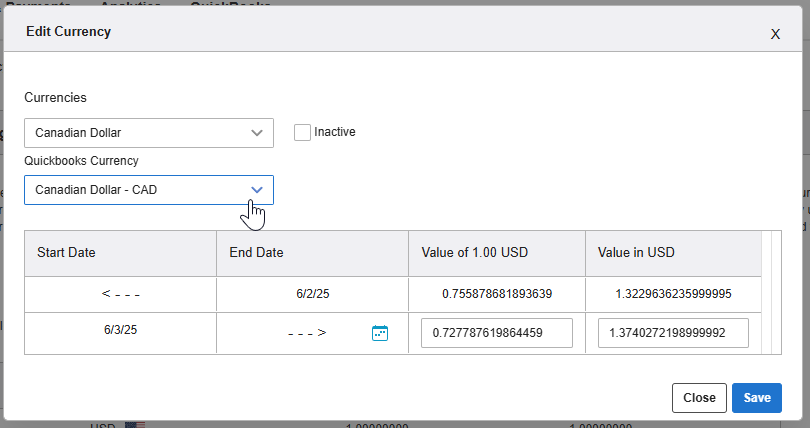Open the End Date calendar picker icon

click(379, 333)
